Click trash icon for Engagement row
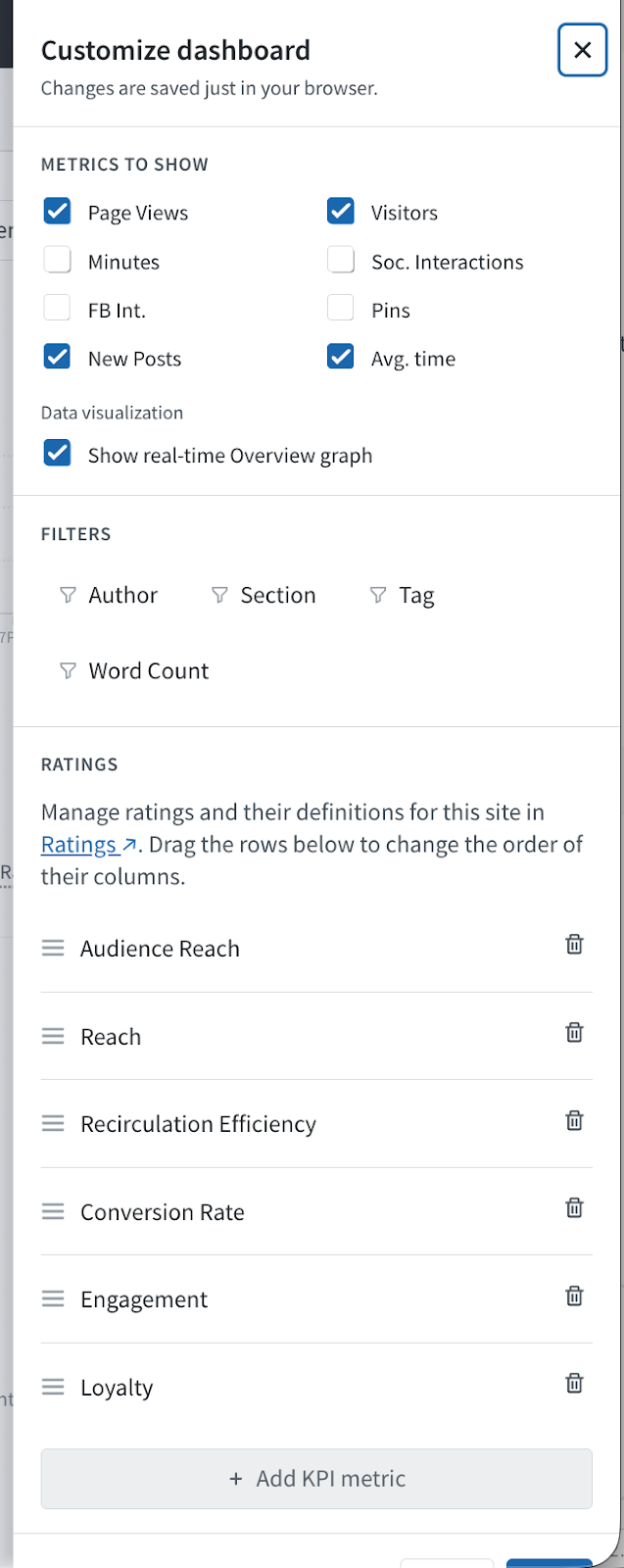The height and width of the screenshot is (1568, 624). point(575,1296)
